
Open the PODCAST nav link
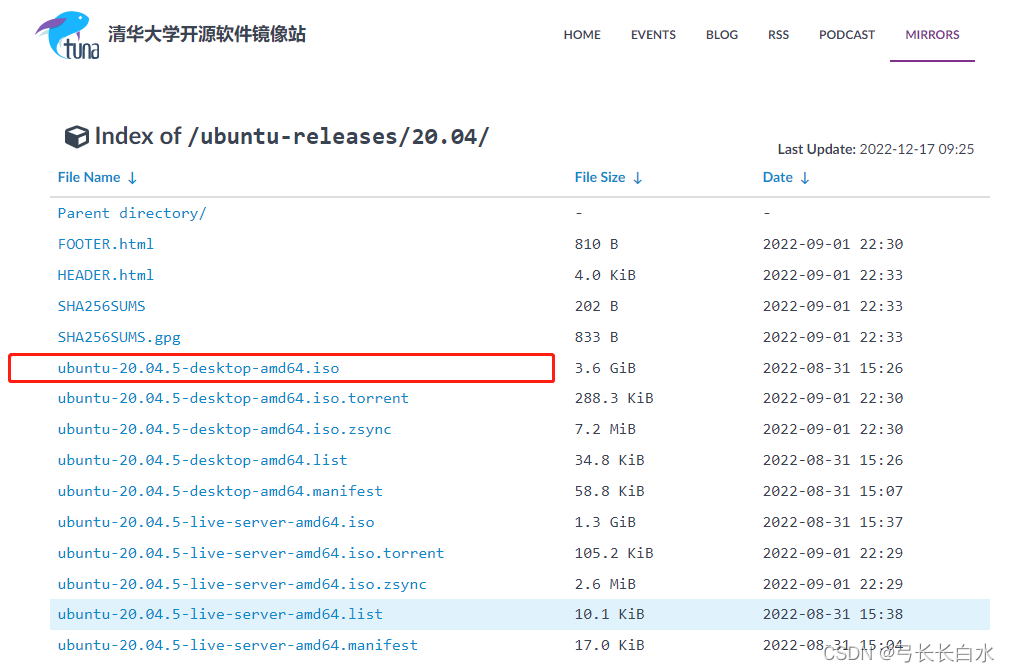(x=846, y=35)
